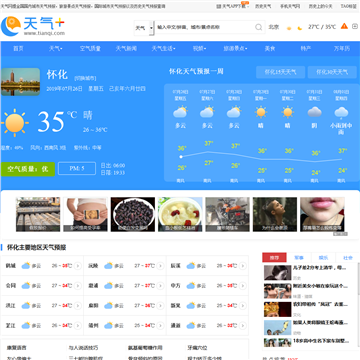Click the green 空气质量:优 button
360x360 pixels.
pos(28,169)
